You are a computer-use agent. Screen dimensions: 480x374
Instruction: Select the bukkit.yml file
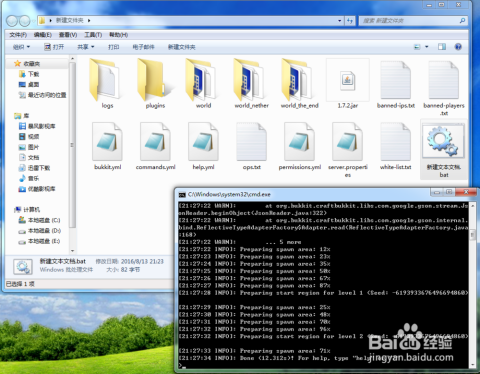(x=107, y=141)
